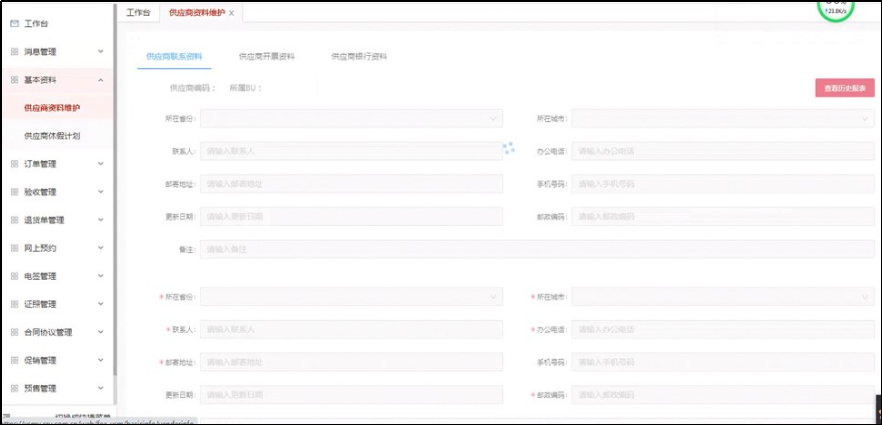The height and width of the screenshot is (425, 882).
Task: Open the first 所在省份 dropdown
Action: click(350, 119)
